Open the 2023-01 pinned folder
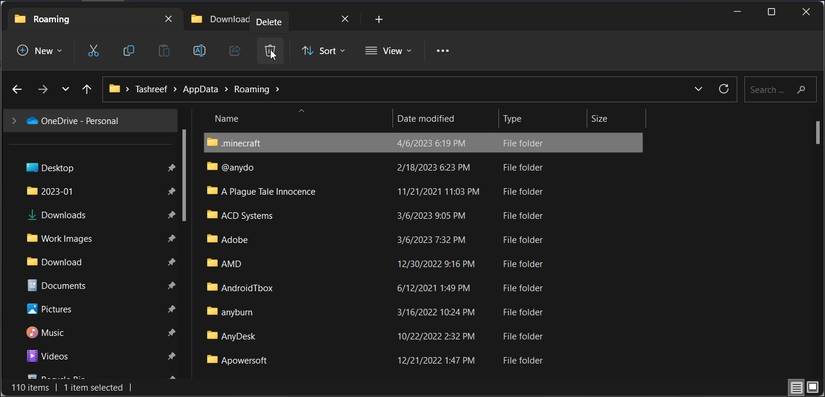 tap(57, 191)
